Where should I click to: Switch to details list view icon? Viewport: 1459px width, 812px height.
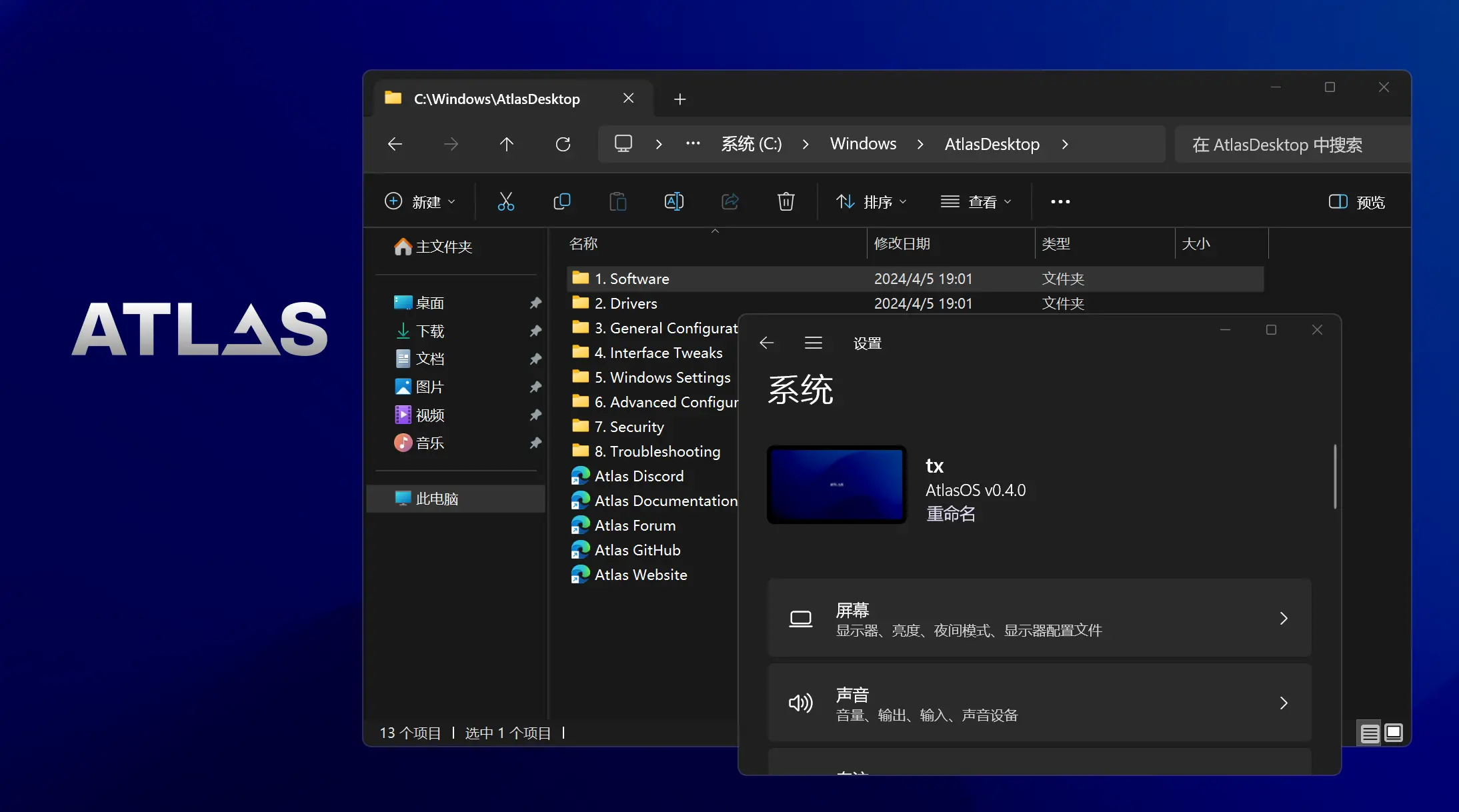point(1370,733)
